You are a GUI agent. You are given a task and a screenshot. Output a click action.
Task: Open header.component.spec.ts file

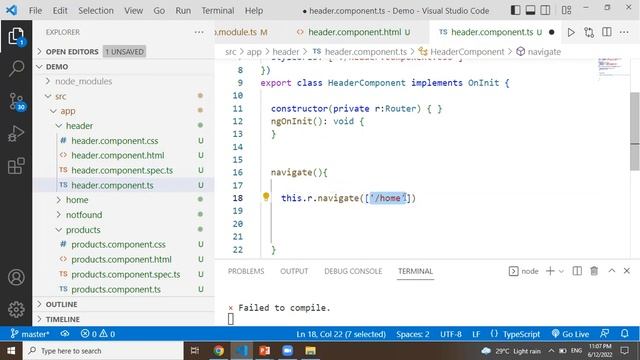(x=124, y=170)
